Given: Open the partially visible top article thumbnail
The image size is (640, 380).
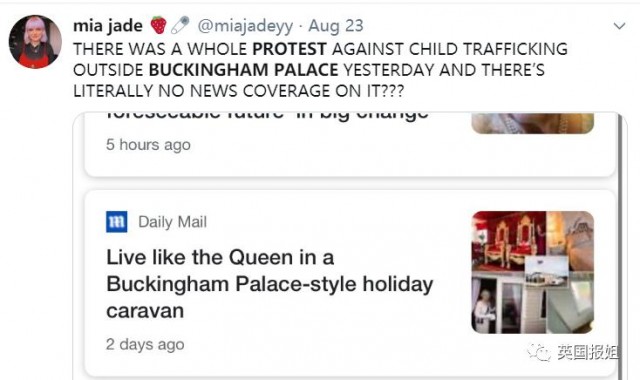Looking at the screenshot, I should pyautogui.click(x=532, y=123).
